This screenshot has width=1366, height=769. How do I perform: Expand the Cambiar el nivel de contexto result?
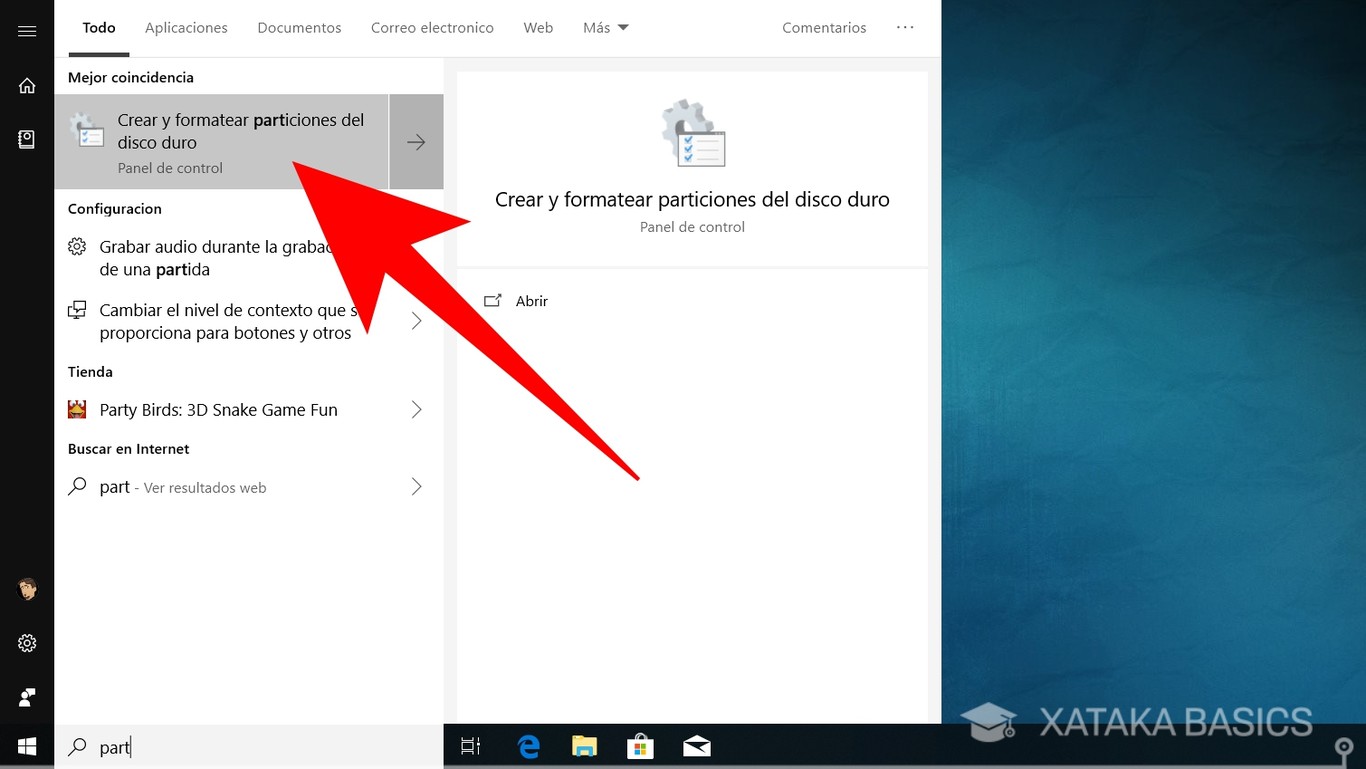(x=416, y=321)
